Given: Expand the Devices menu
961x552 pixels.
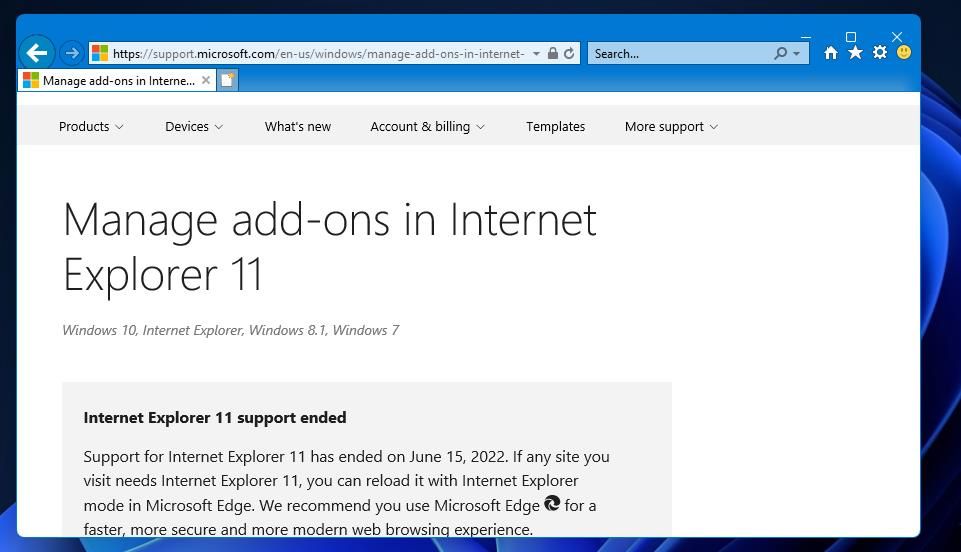Looking at the screenshot, I should pyautogui.click(x=194, y=126).
